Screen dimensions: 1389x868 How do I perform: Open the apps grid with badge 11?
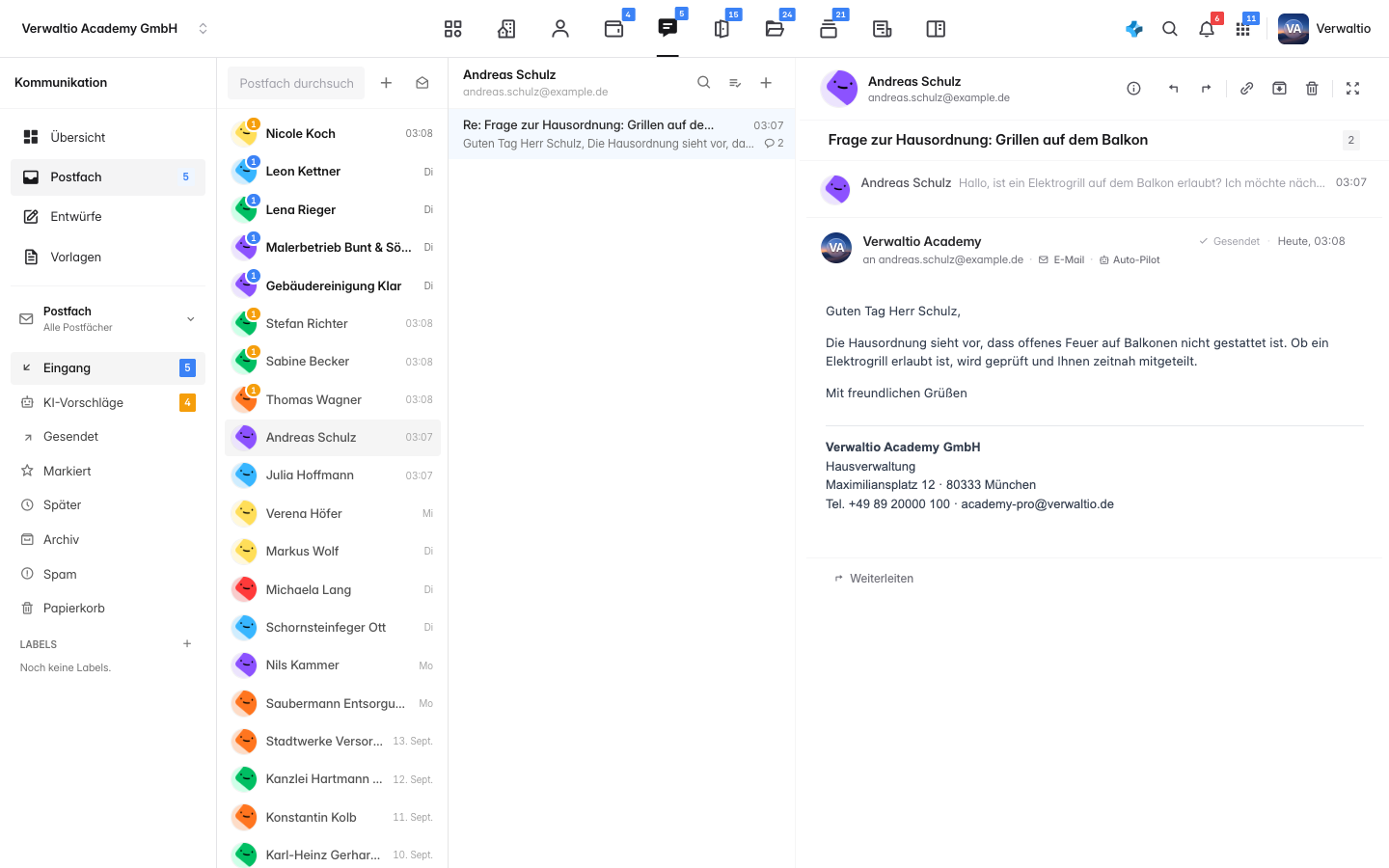(x=1243, y=29)
